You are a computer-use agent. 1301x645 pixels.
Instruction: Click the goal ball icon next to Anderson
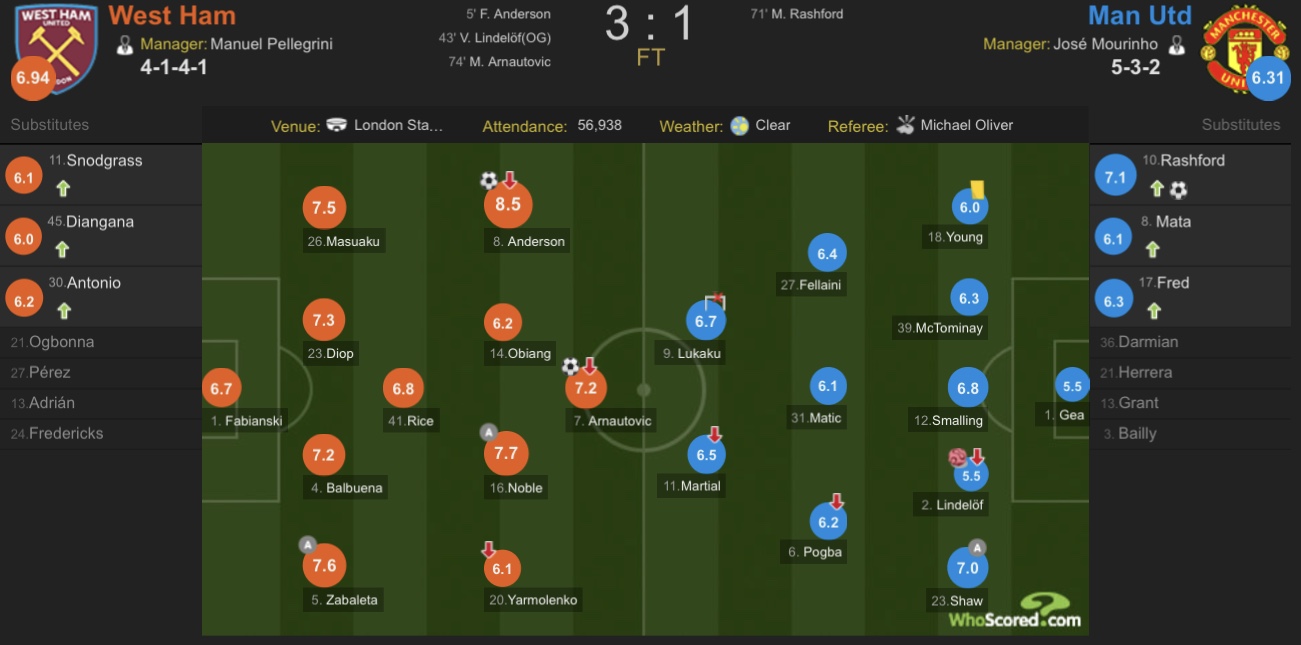pos(489,180)
